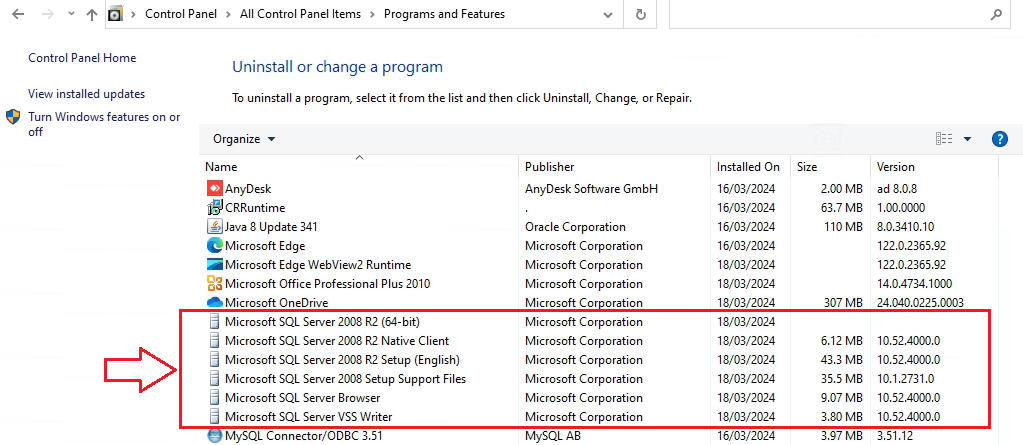Click version 14.0.4734.1000 cell
The image size is (1023, 445).
(915, 283)
